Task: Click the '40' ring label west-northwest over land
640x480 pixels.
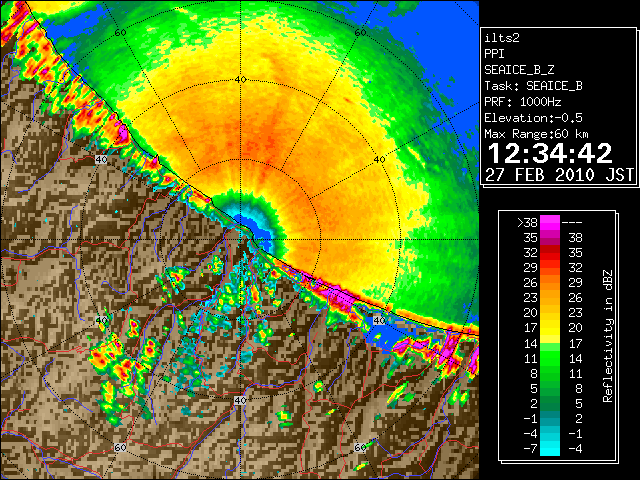Action: (101, 160)
